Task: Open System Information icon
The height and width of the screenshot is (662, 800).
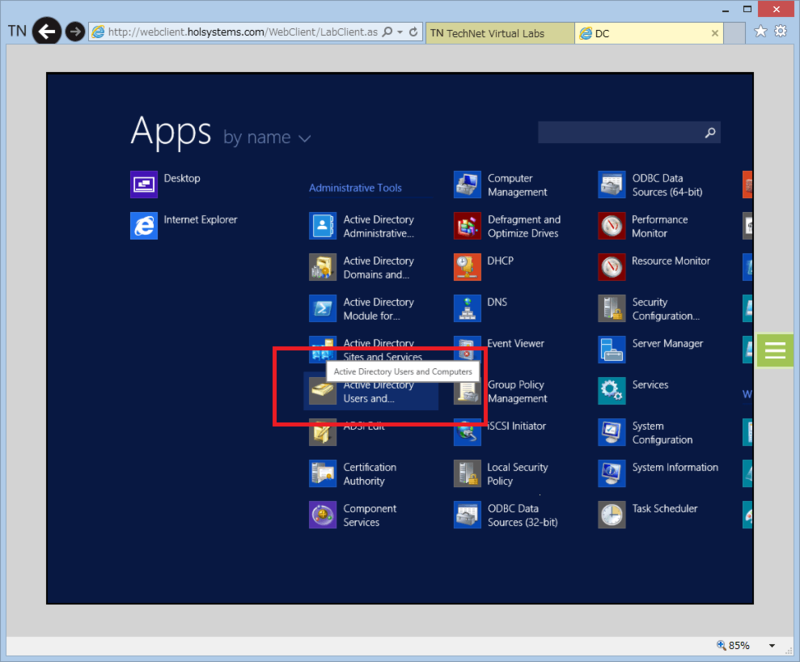Action: coord(612,473)
